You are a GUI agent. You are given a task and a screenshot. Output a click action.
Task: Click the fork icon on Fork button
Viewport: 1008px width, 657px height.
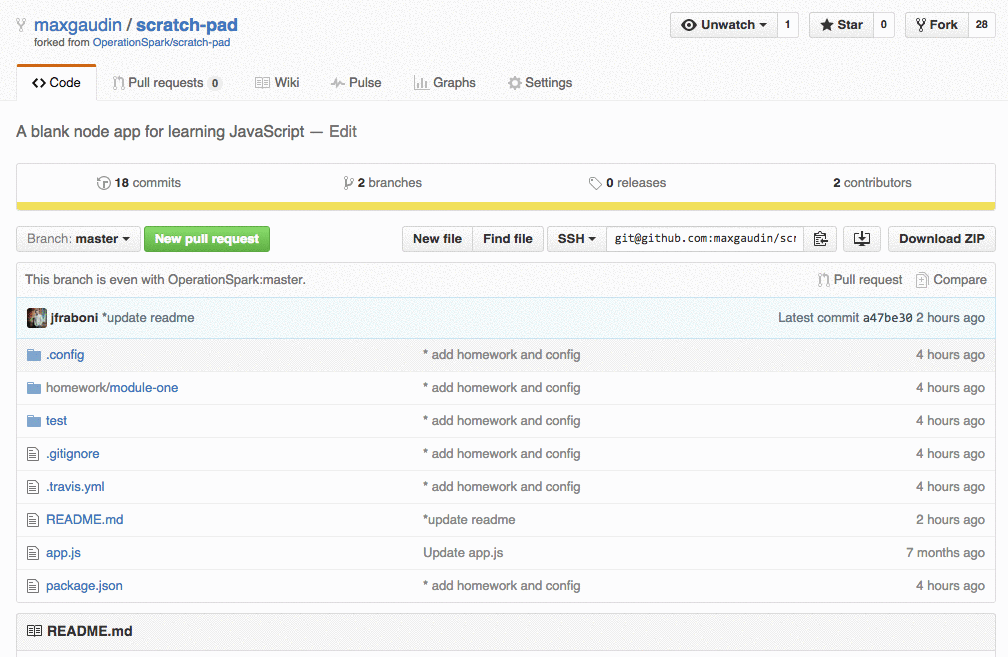click(x=921, y=25)
